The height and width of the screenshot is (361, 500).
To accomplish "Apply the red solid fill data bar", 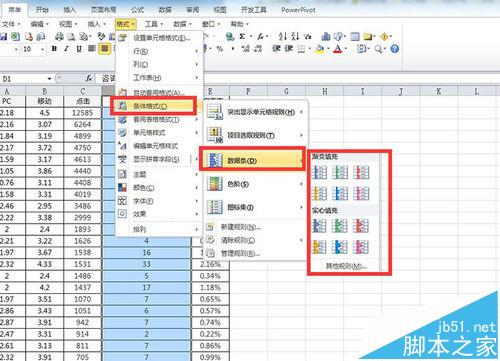I will (361, 226).
